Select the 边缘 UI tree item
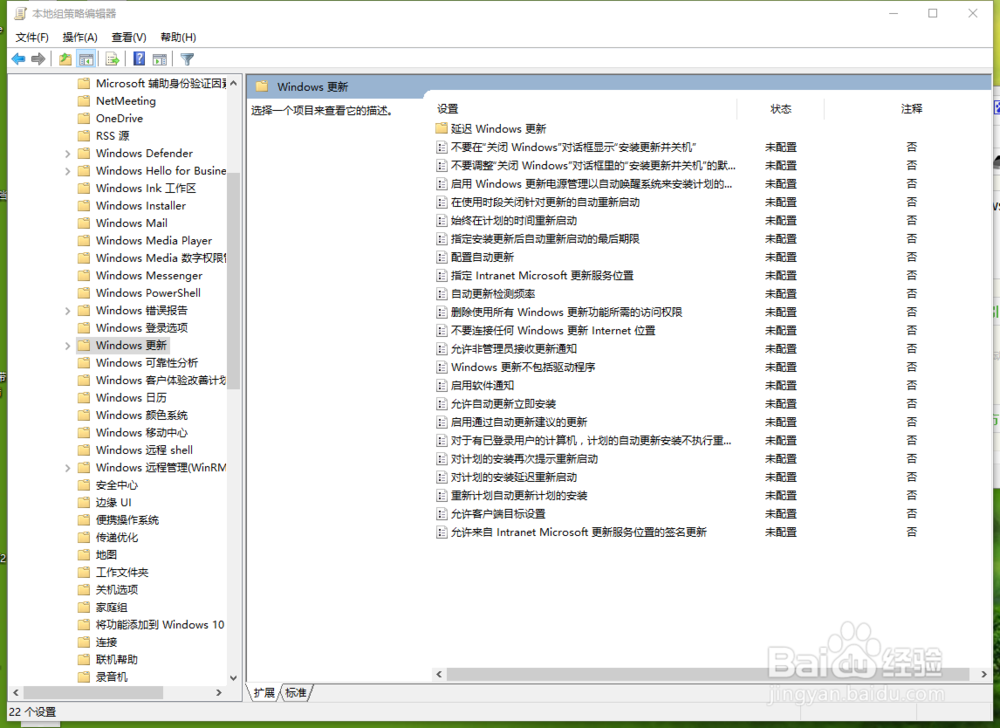 point(114,503)
